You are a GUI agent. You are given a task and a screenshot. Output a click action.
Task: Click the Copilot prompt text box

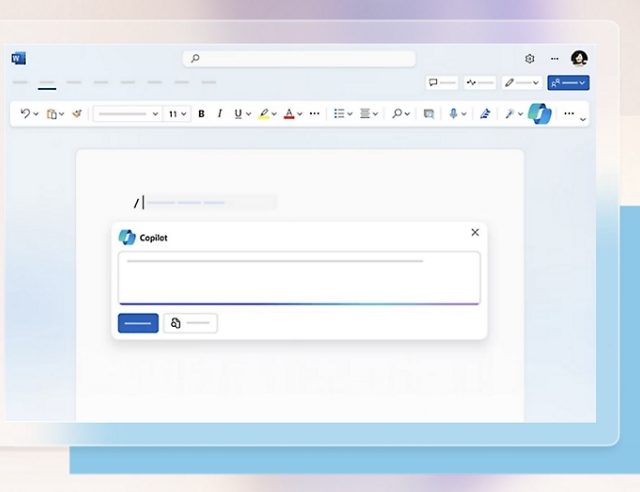click(298, 277)
